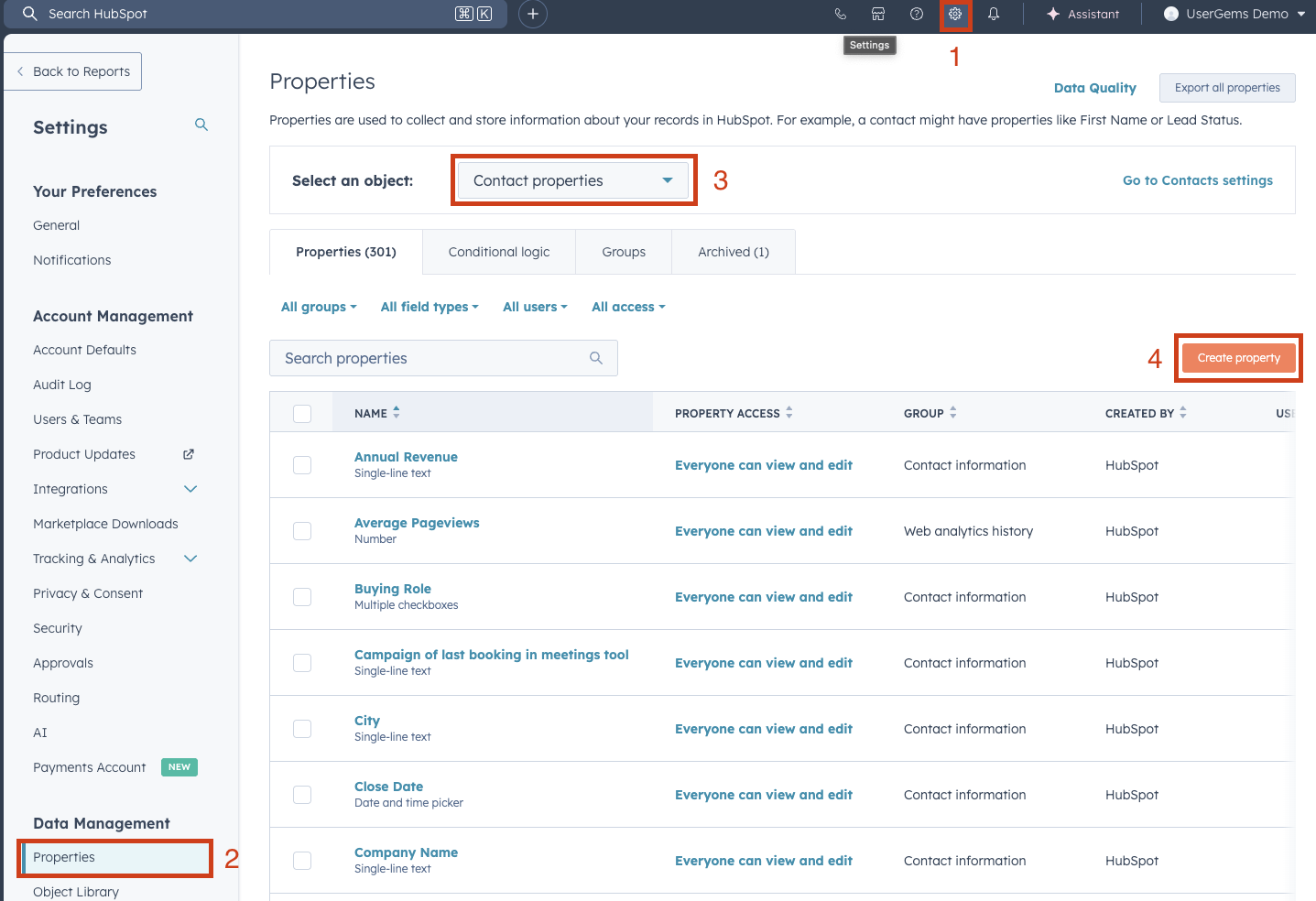Click 'Web analytics history' group cell
1316x901 pixels.
pos(968,531)
